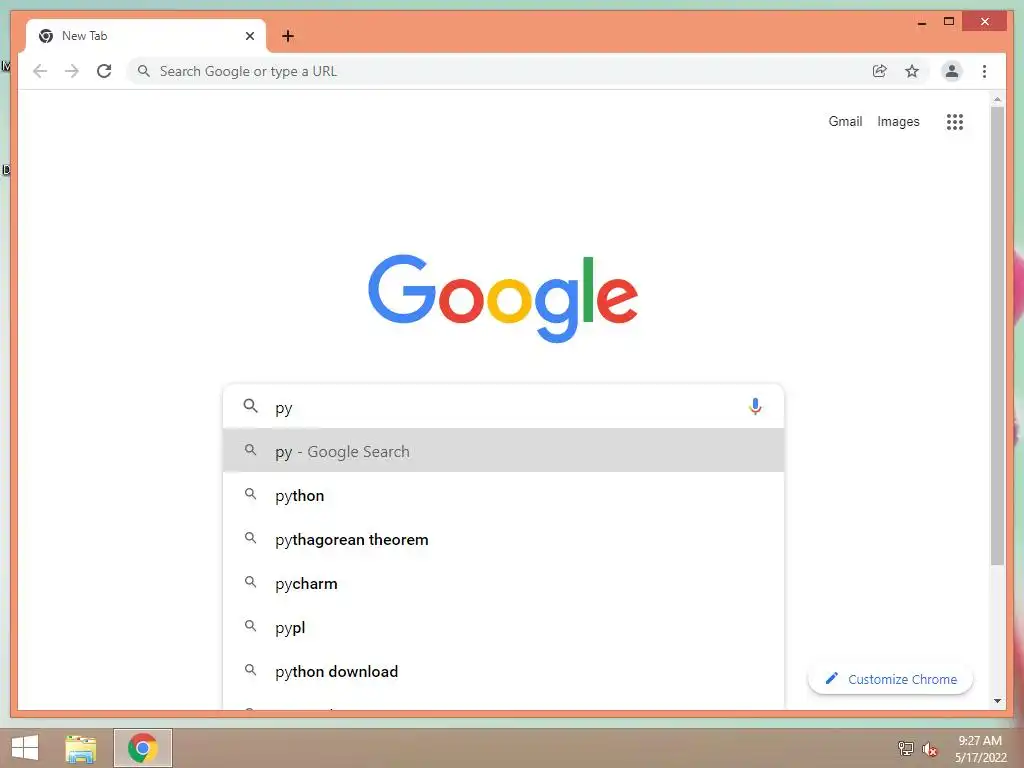The height and width of the screenshot is (768, 1024).
Task: Open the taskbar clock showing 9:27 AM
Action: click(980, 748)
